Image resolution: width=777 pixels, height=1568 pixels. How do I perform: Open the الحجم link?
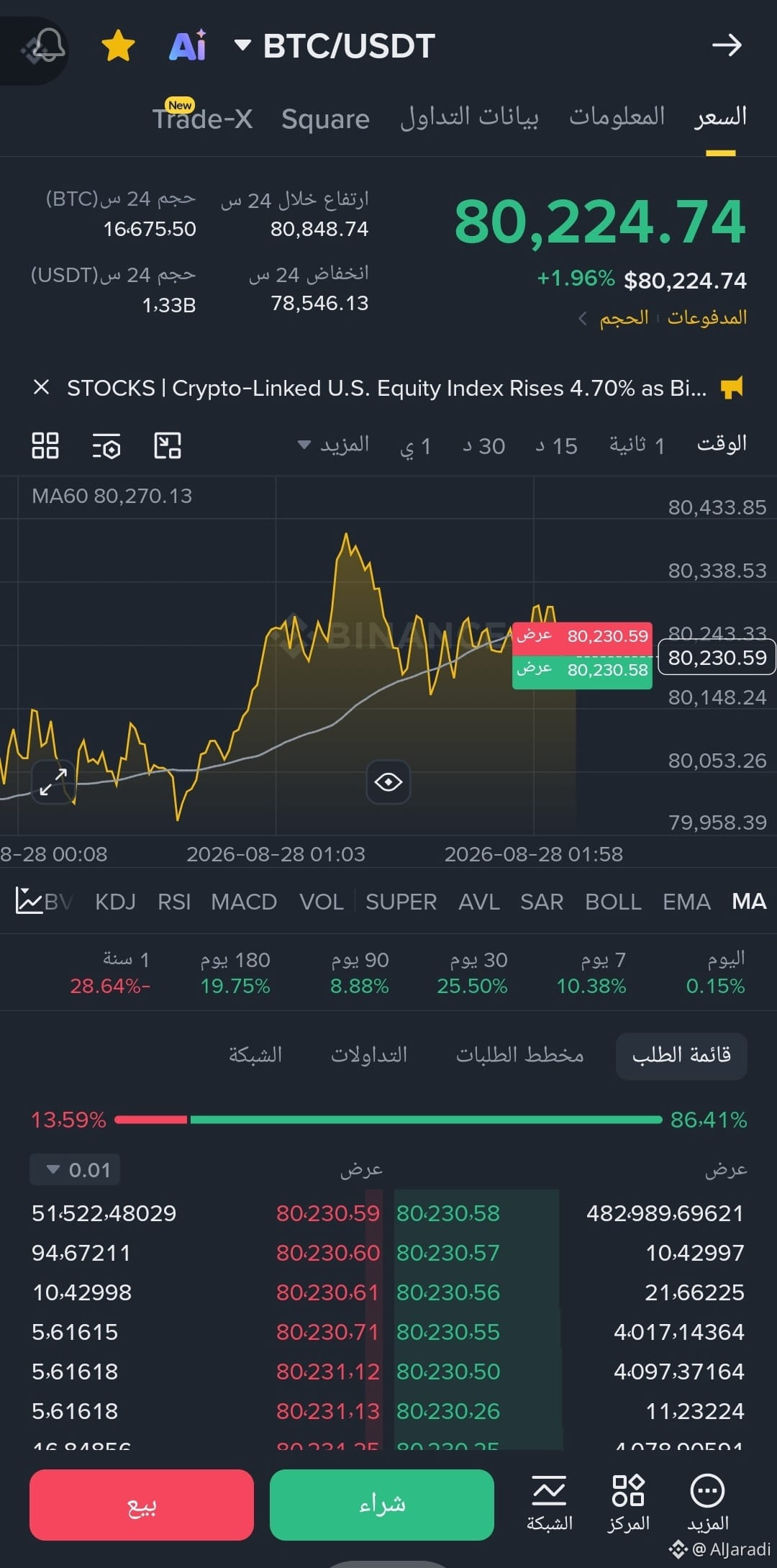(624, 317)
